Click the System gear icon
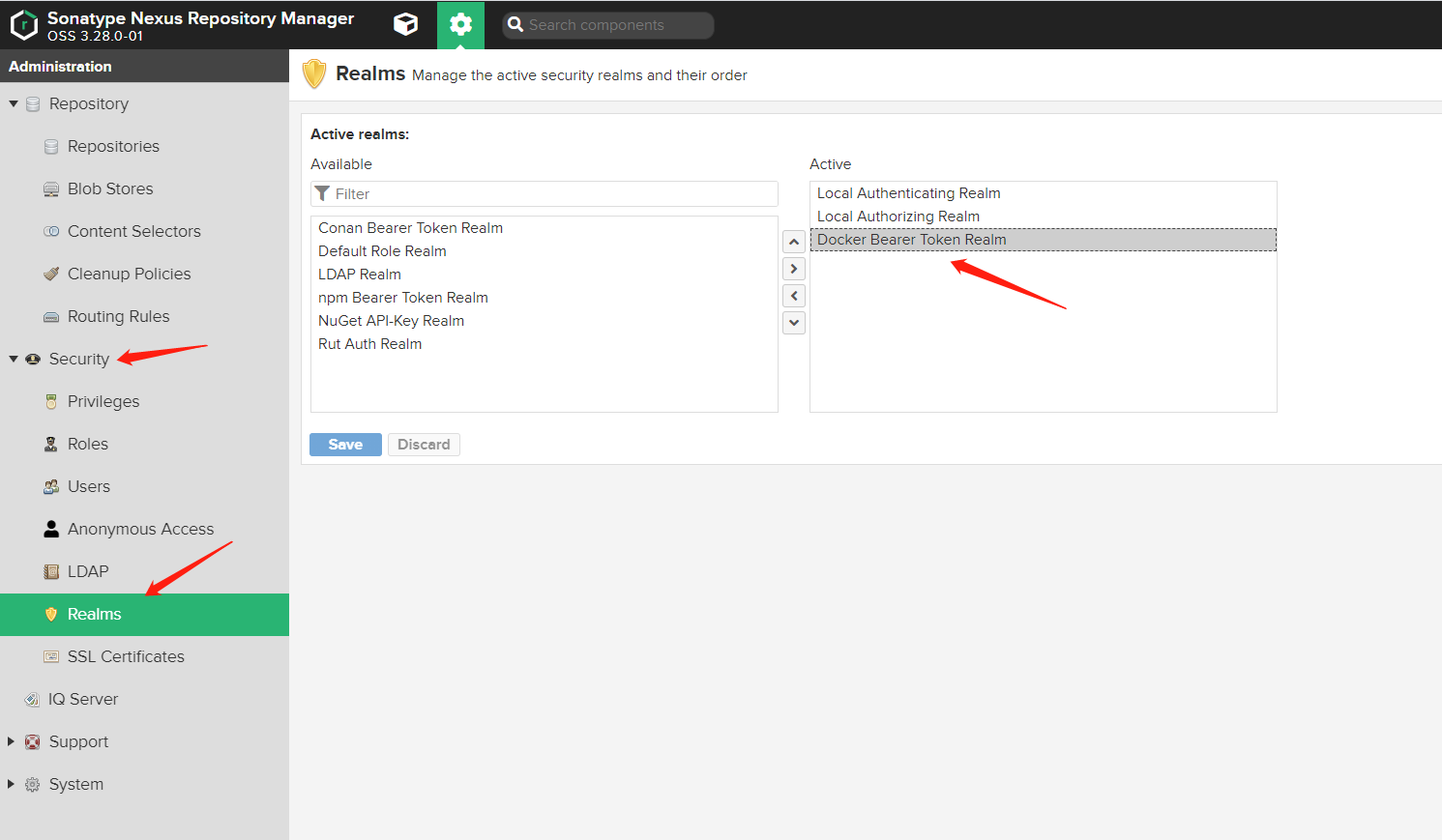 tap(33, 784)
